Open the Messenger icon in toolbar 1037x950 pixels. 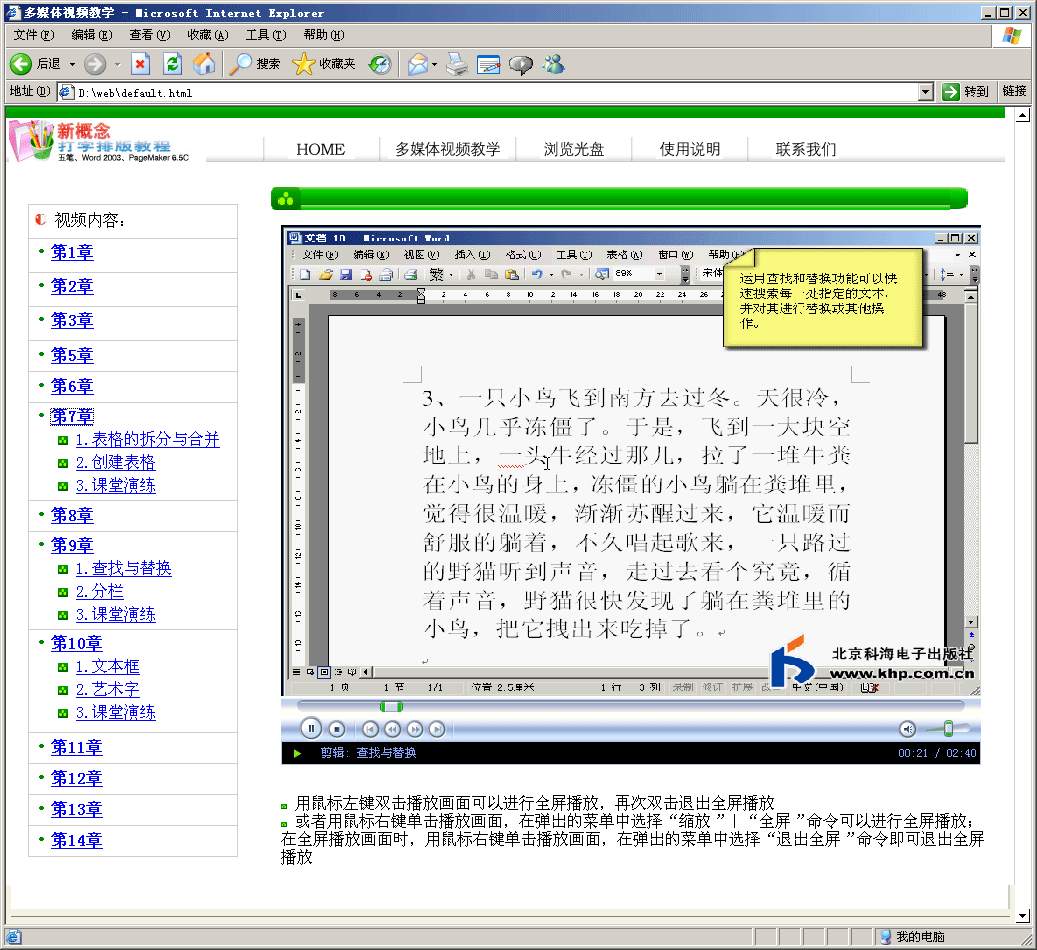553,65
